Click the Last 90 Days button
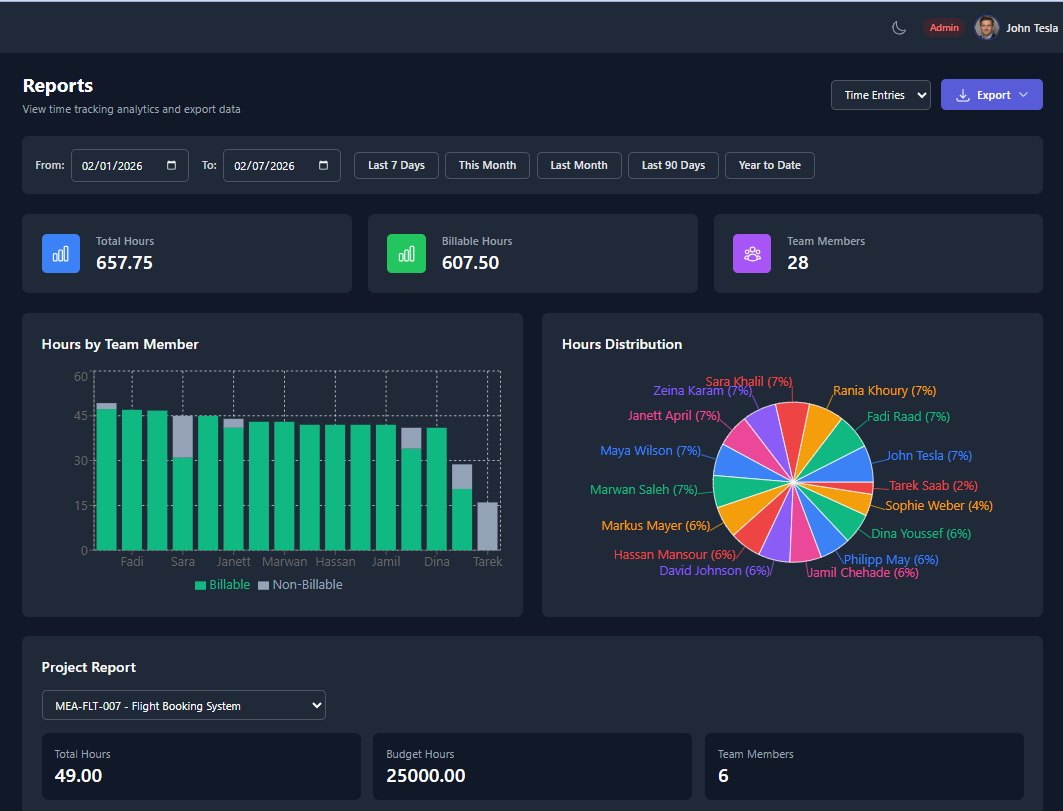The height and width of the screenshot is (811, 1063). click(x=673, y=165)
